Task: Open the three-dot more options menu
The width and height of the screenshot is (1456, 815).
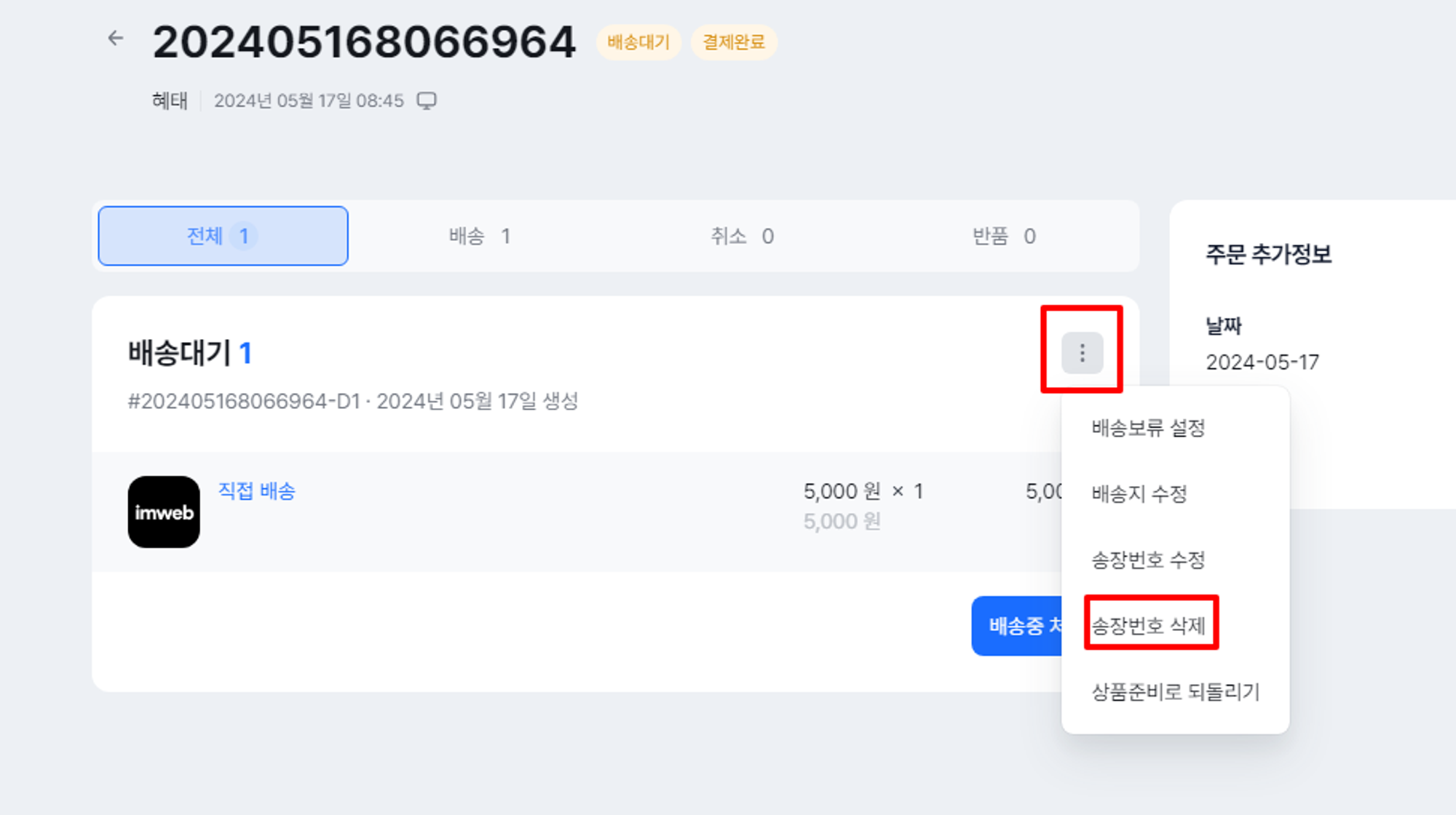Action: (1082, 353)
